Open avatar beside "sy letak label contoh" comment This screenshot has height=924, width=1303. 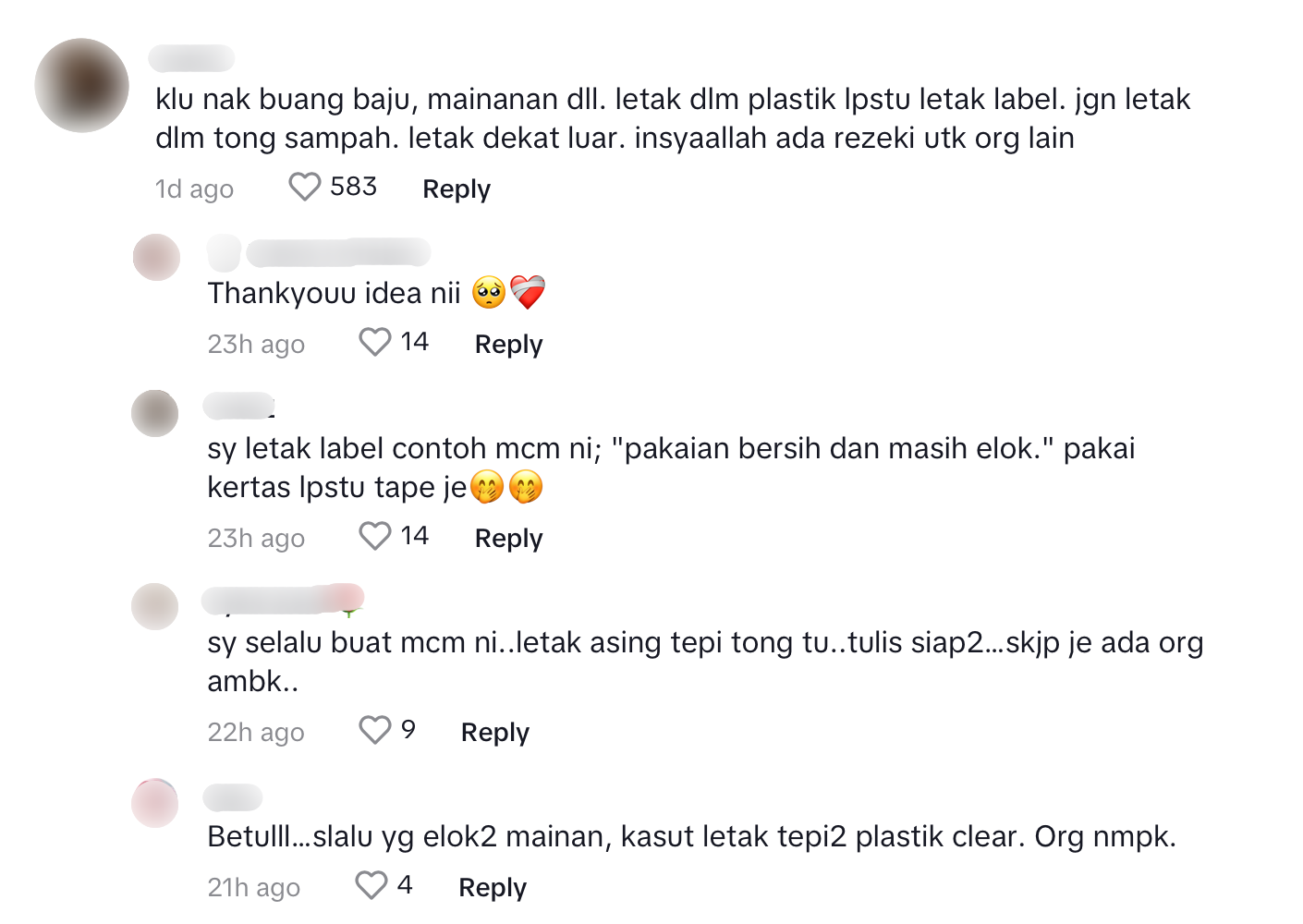(x=154, y=413)
